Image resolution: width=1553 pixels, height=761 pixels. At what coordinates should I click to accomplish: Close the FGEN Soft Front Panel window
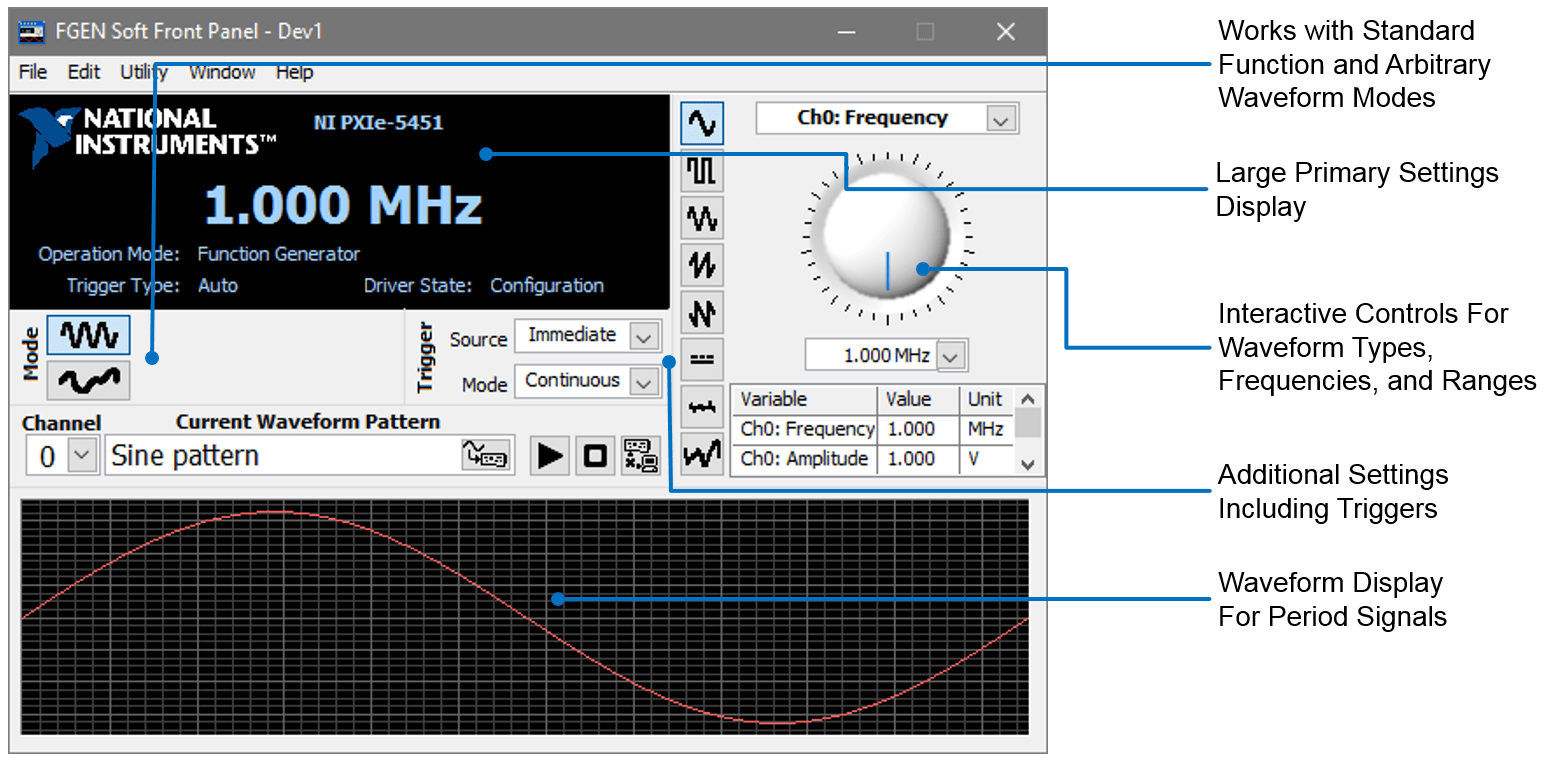pos(1006,32)
